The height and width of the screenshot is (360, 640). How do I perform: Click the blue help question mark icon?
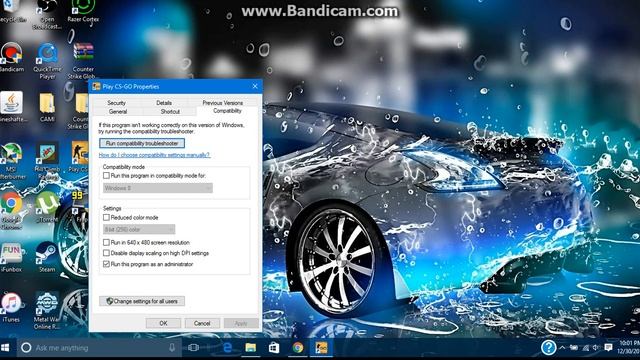point(549,348)
